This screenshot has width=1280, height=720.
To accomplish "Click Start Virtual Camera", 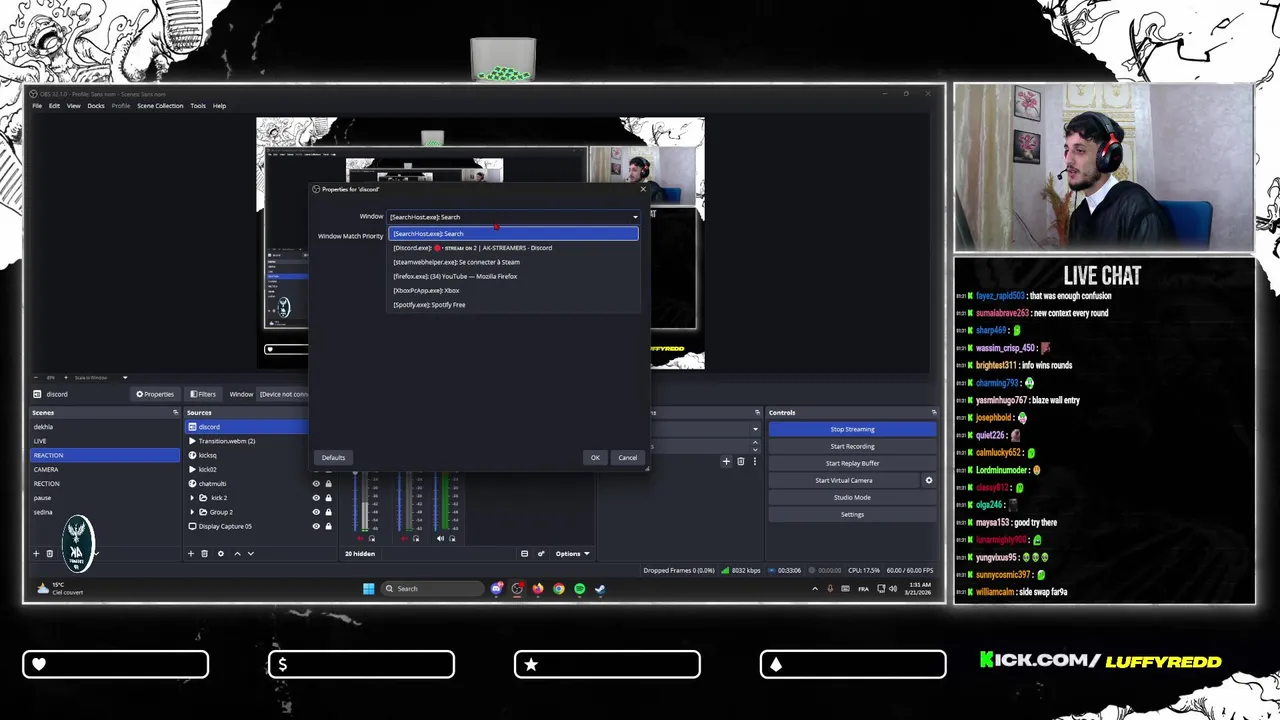I will tap(844, 480).
